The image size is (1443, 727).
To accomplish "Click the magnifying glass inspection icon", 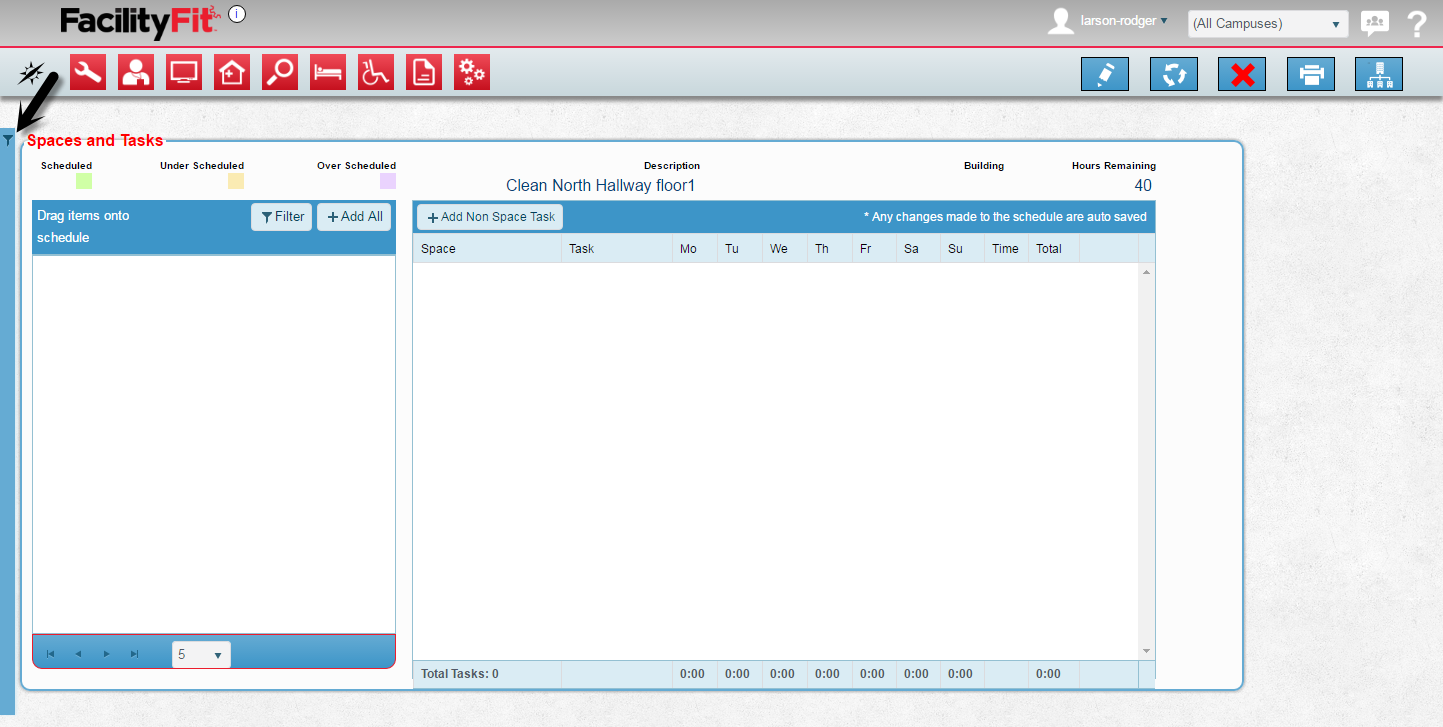I will pos(280,73).
